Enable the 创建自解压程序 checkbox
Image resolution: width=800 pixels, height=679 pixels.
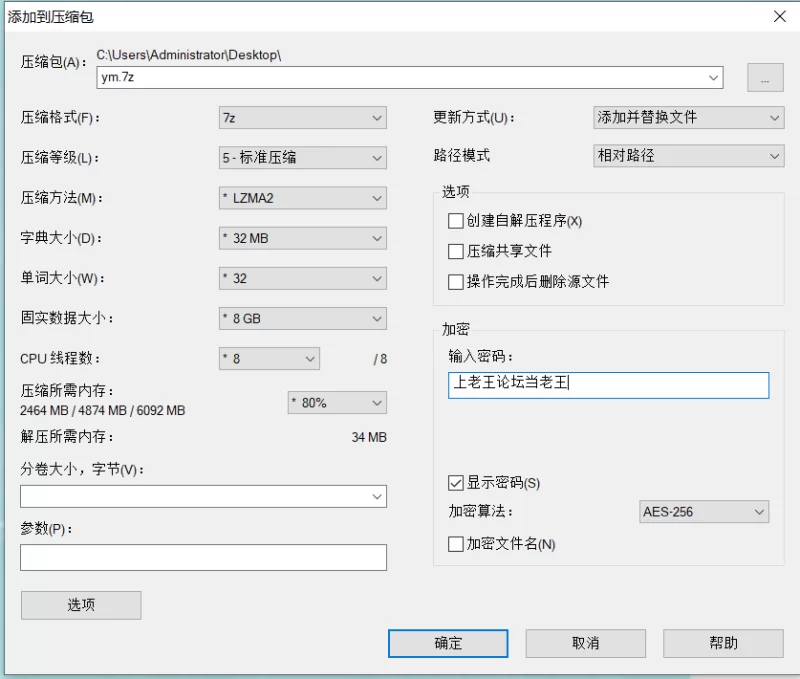tap(455, 221)
